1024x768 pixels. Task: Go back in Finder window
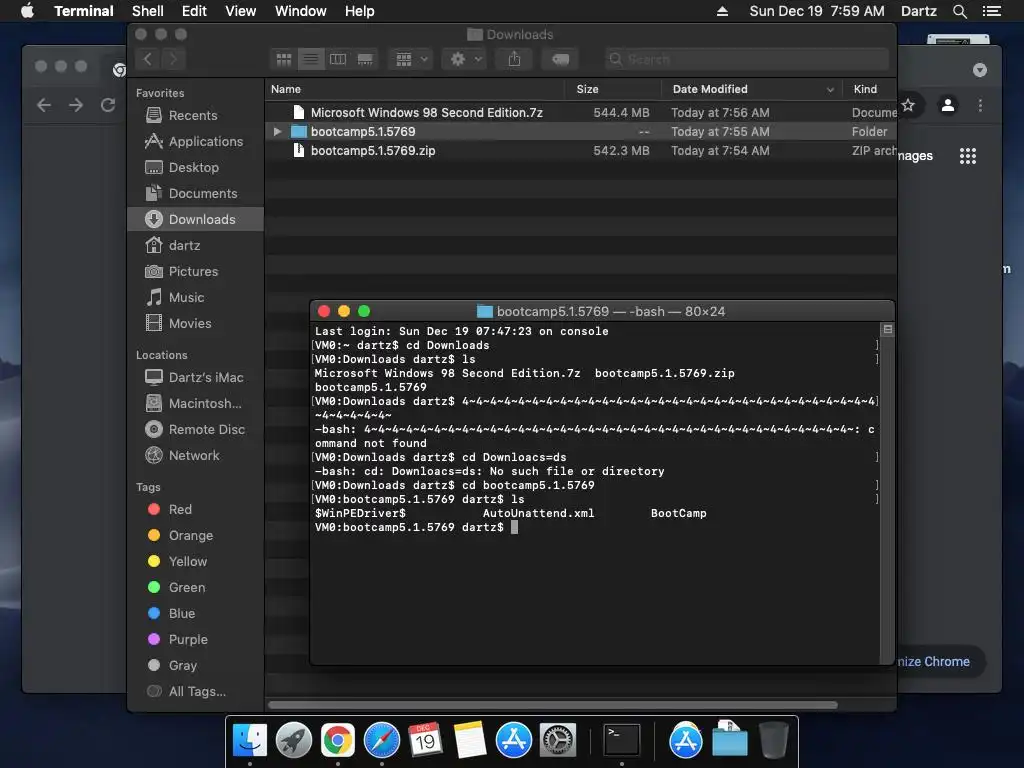[x=148, y=59]
